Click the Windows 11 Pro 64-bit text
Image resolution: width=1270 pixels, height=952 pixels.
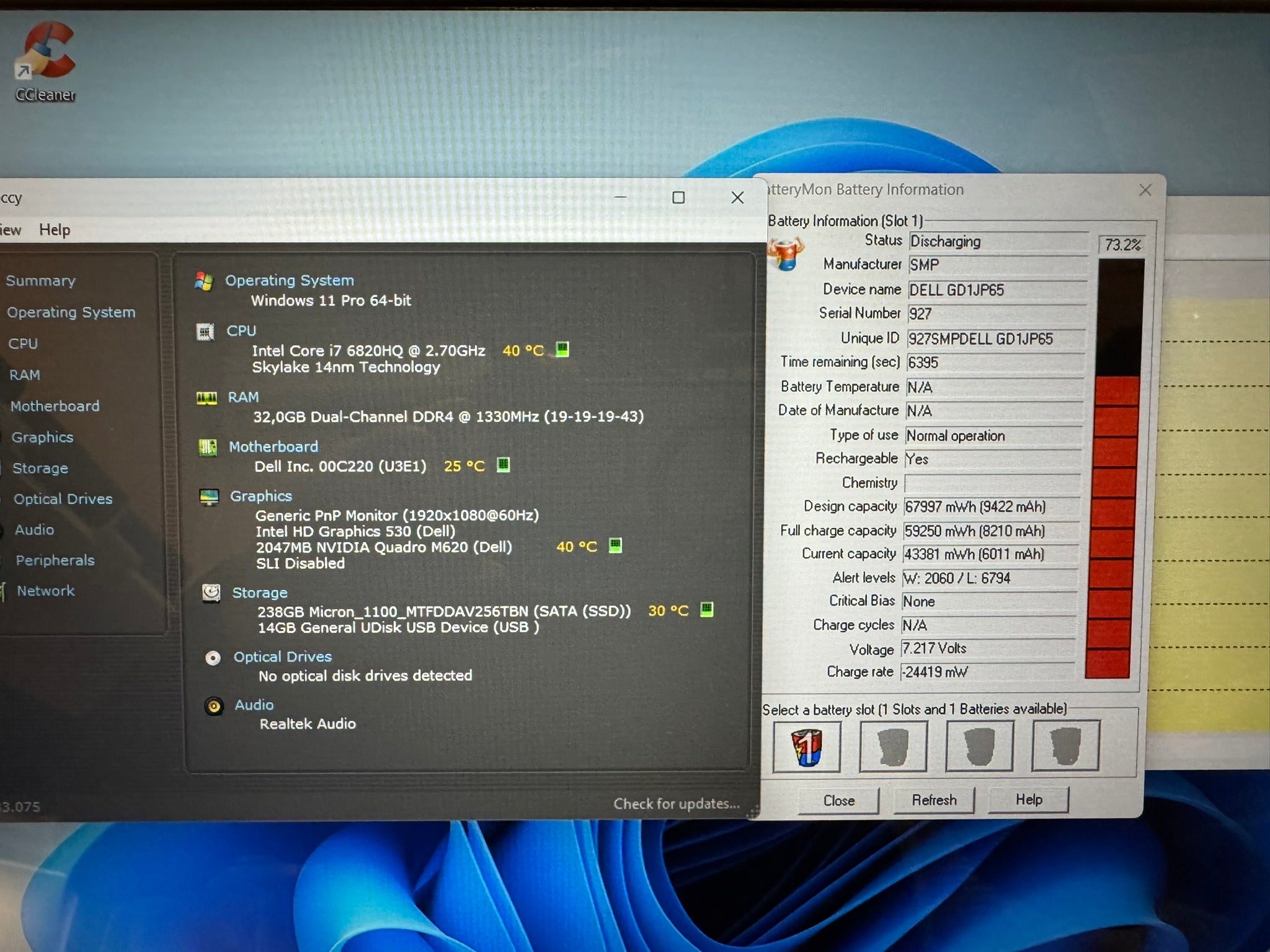click(331, 301)
